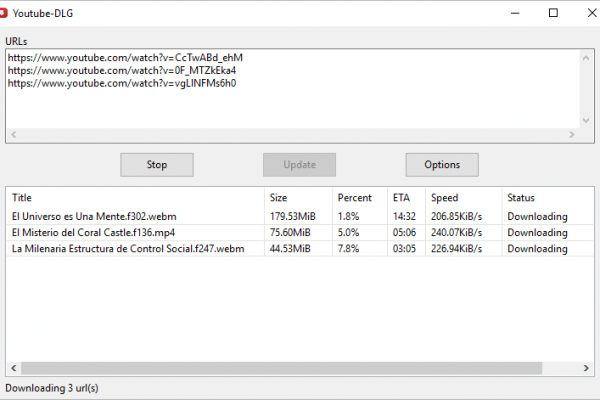
Task: Click inside the URLs text box
Action: click(x=293, y=88)
